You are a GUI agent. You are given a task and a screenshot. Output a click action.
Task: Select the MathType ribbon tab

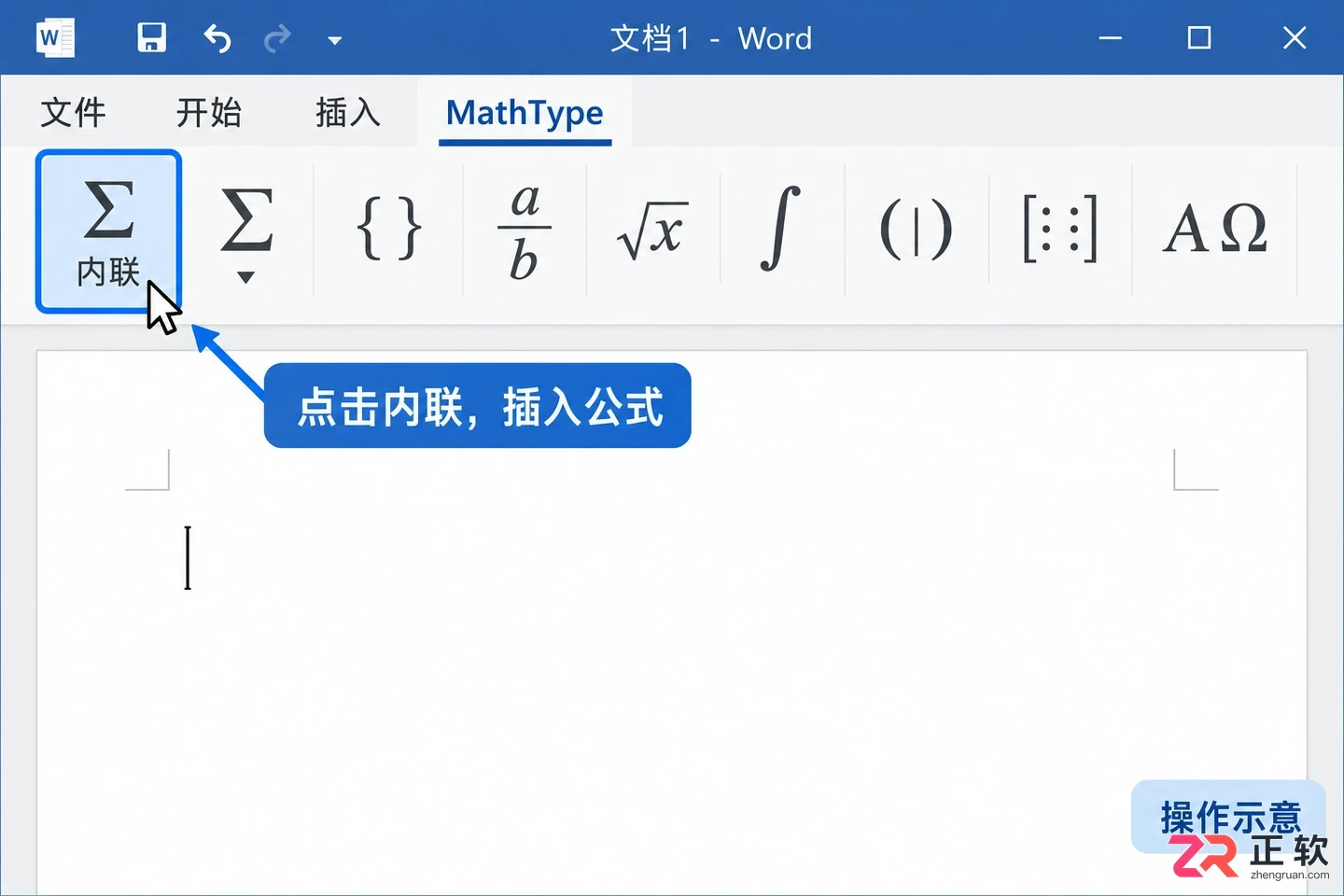[525, 113]
